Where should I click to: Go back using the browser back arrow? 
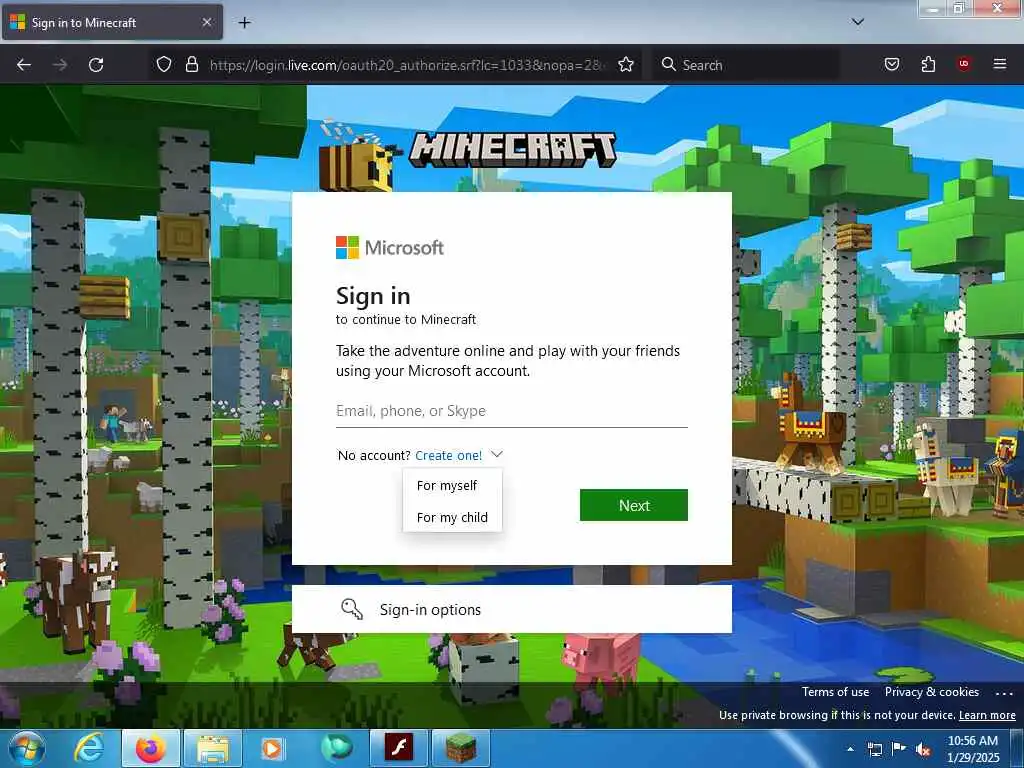tap(24, 65)
